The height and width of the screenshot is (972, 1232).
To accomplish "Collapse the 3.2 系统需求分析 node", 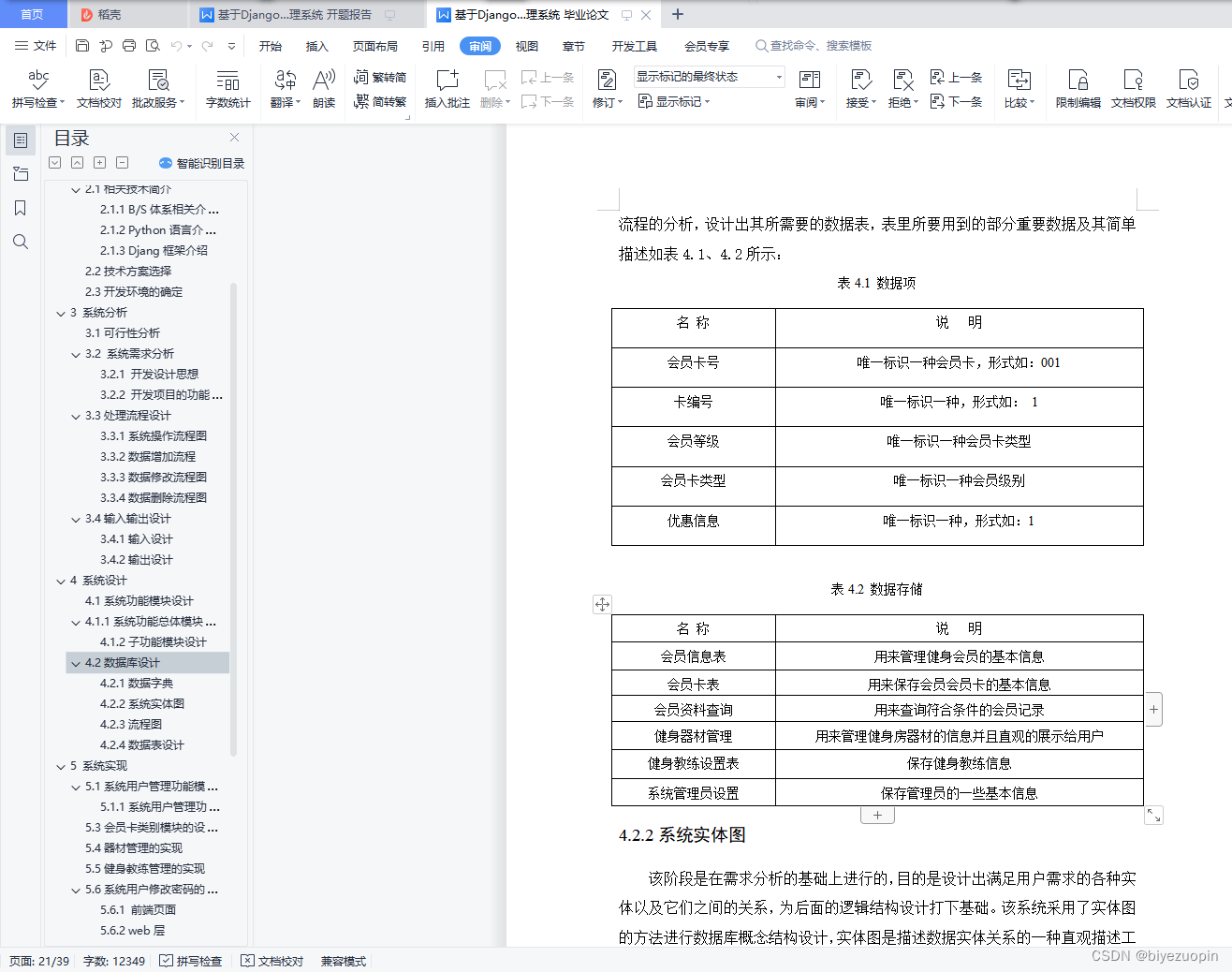I will pos(76,354).
